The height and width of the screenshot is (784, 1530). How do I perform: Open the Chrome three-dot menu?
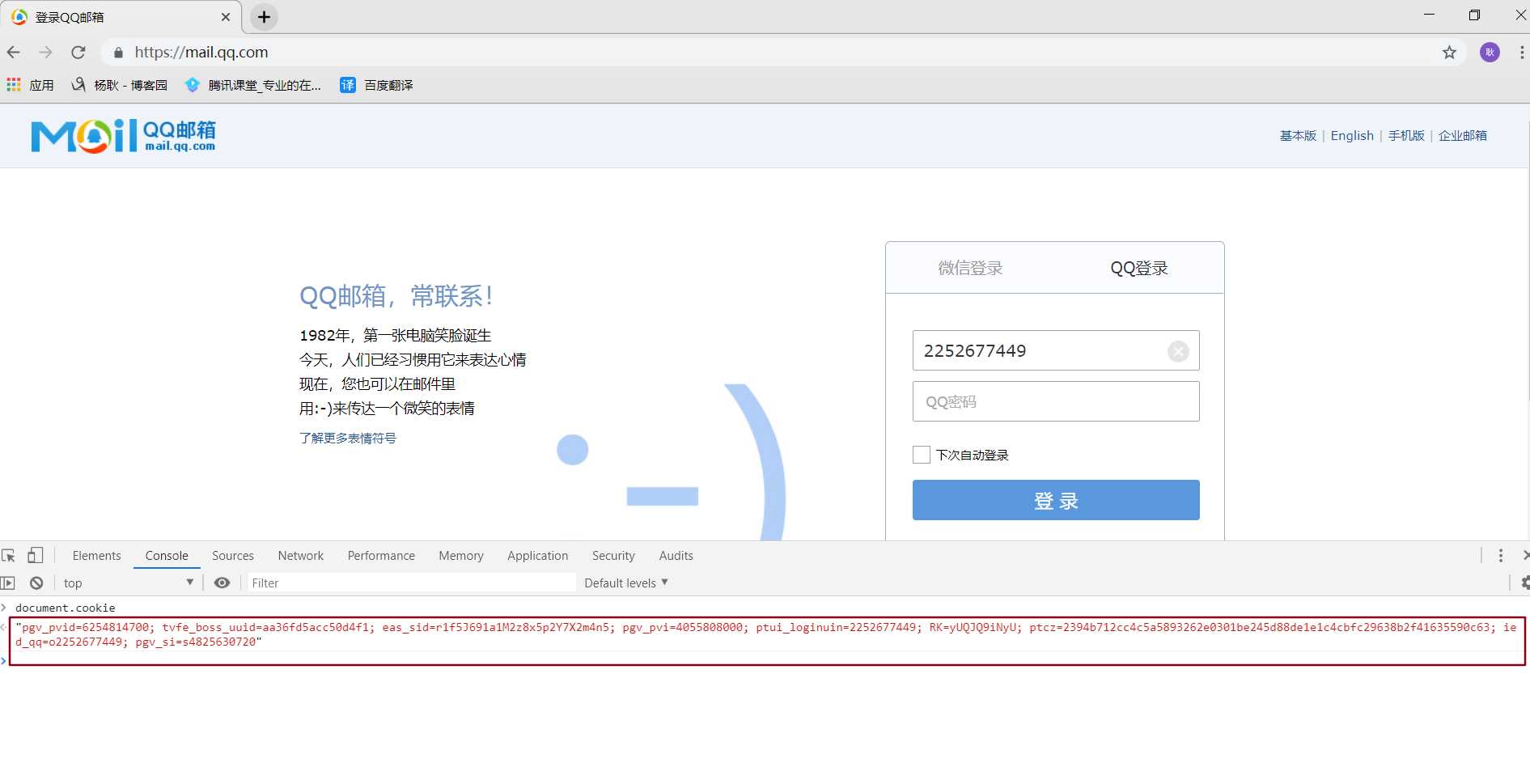(1521, 53)
